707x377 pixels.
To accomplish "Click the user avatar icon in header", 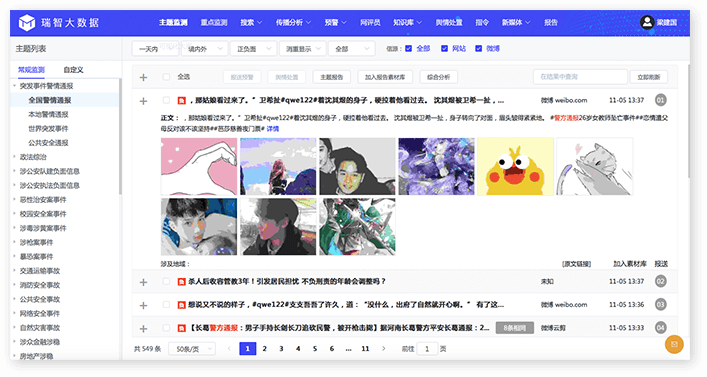I will [647, 22].
